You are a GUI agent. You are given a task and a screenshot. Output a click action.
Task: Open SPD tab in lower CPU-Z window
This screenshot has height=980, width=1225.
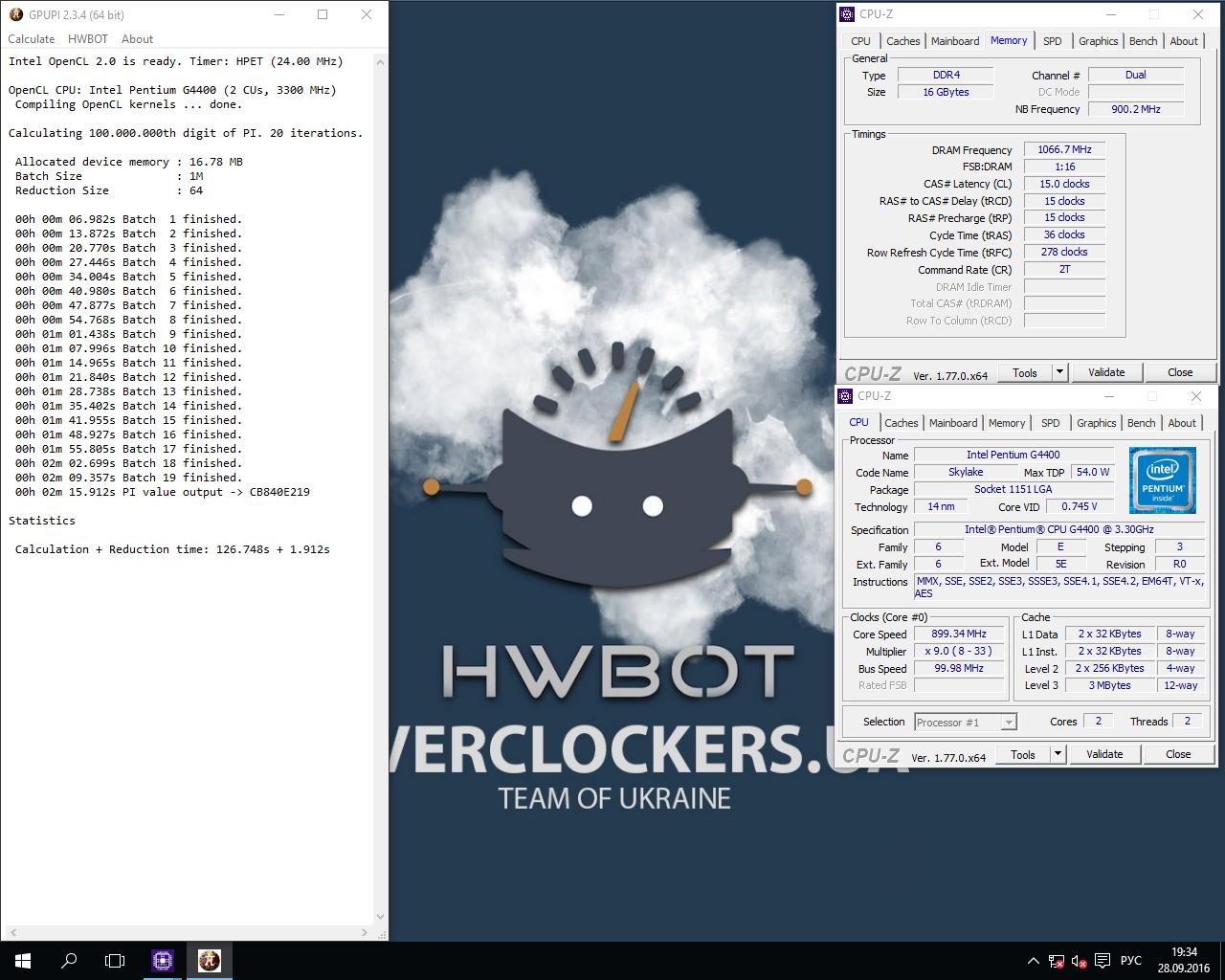point(1051,423)
